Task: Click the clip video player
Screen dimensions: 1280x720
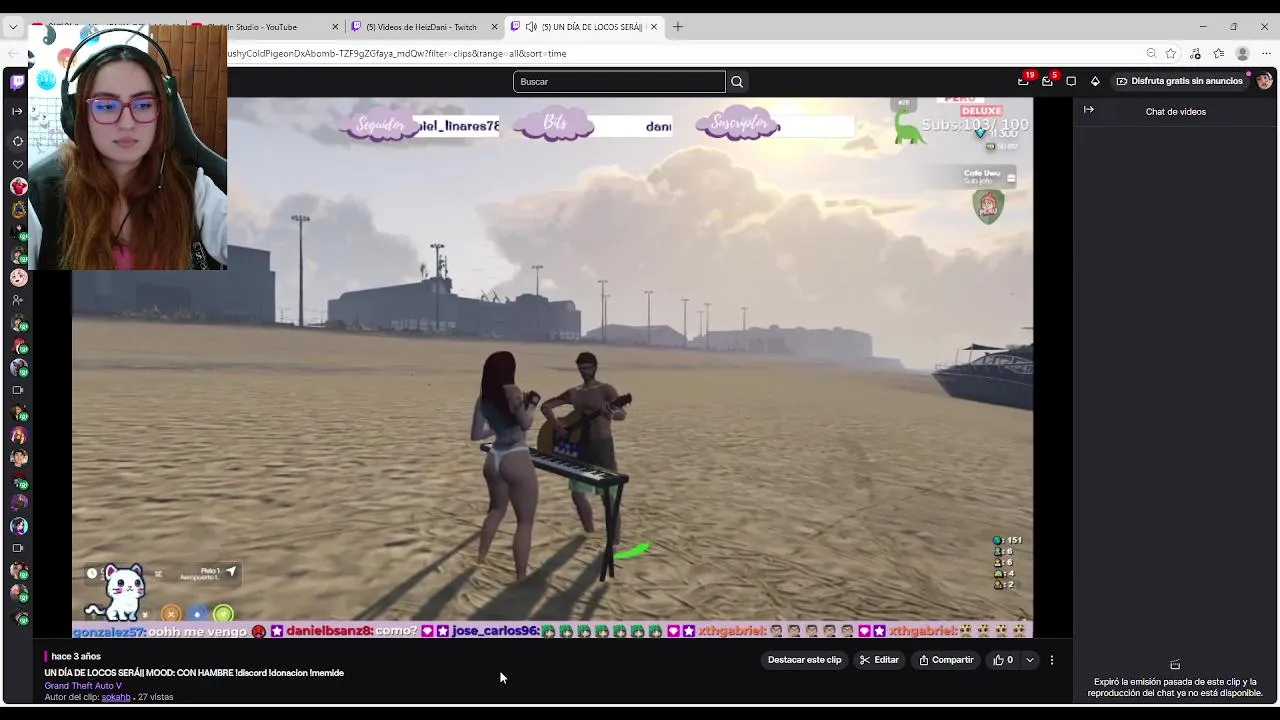Action: [552, 368]
